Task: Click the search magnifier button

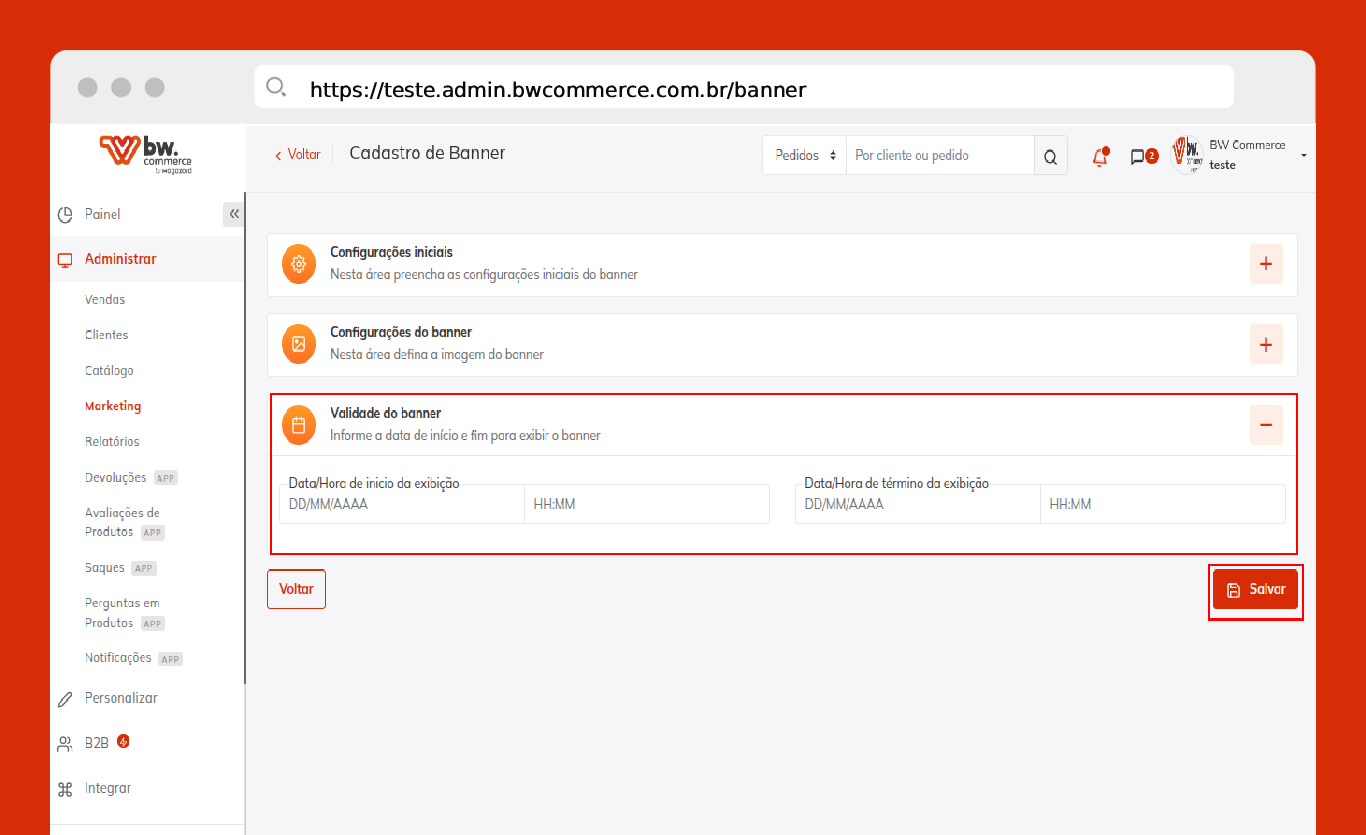Action: [x=1050, y=156]
